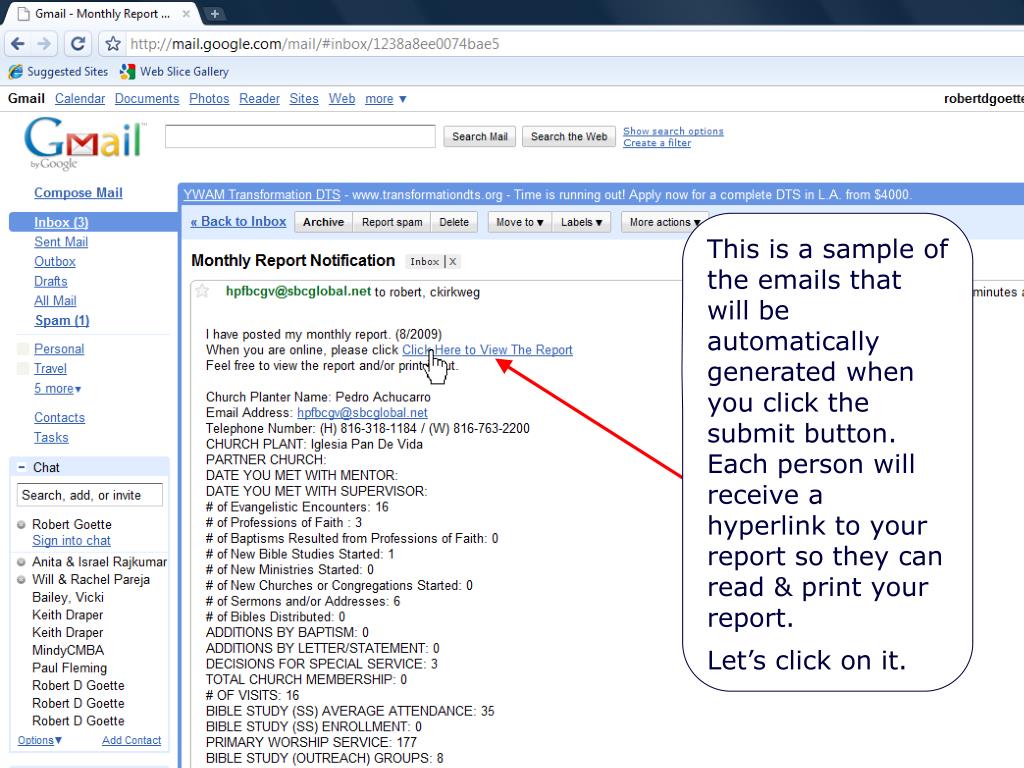The width and height of the screenshot is (1024, 768).
Task: Click 'Create a filter' link
Action: coord(657,143)
